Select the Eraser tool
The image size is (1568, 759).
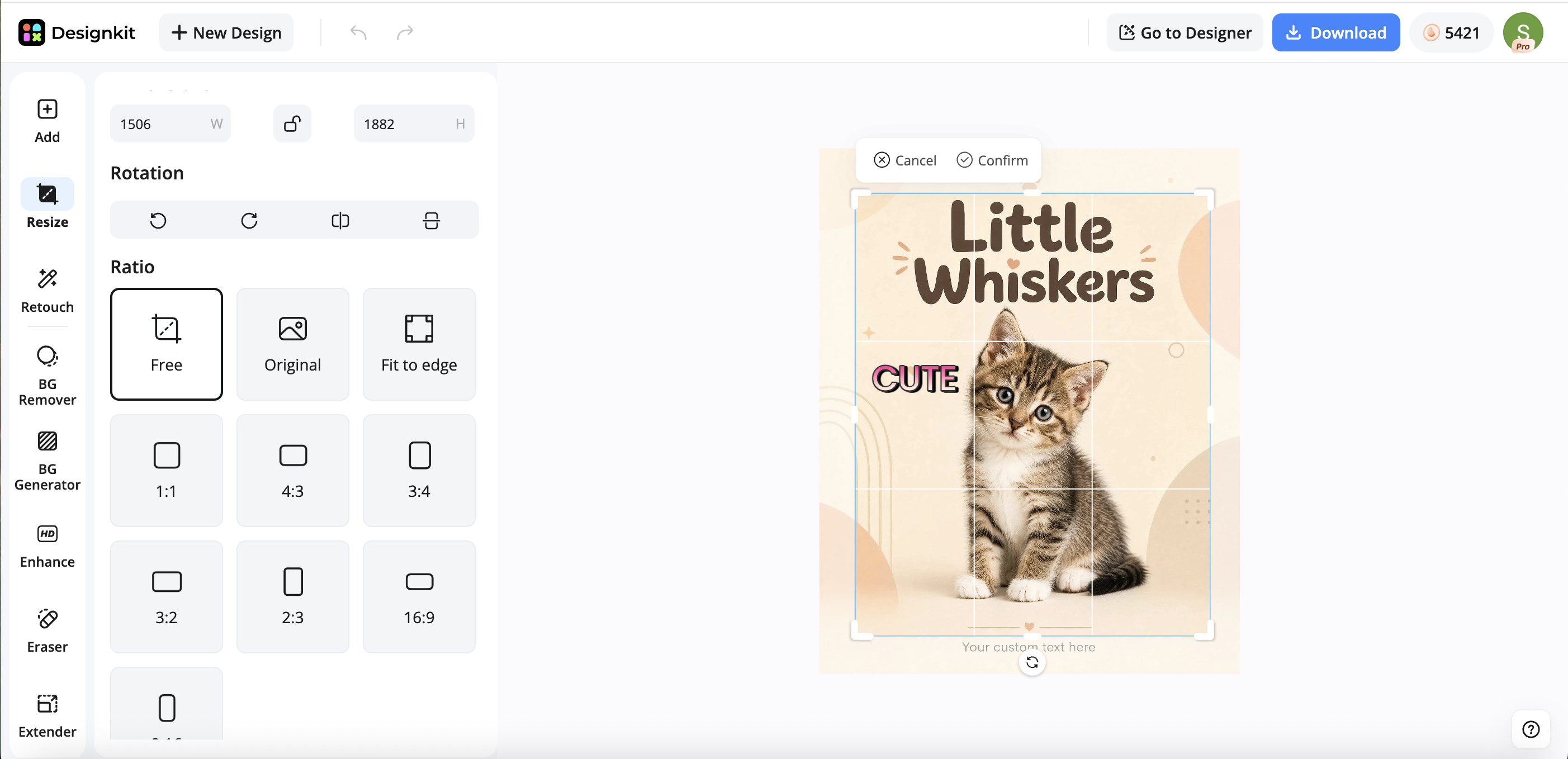(x=48, y=630)
